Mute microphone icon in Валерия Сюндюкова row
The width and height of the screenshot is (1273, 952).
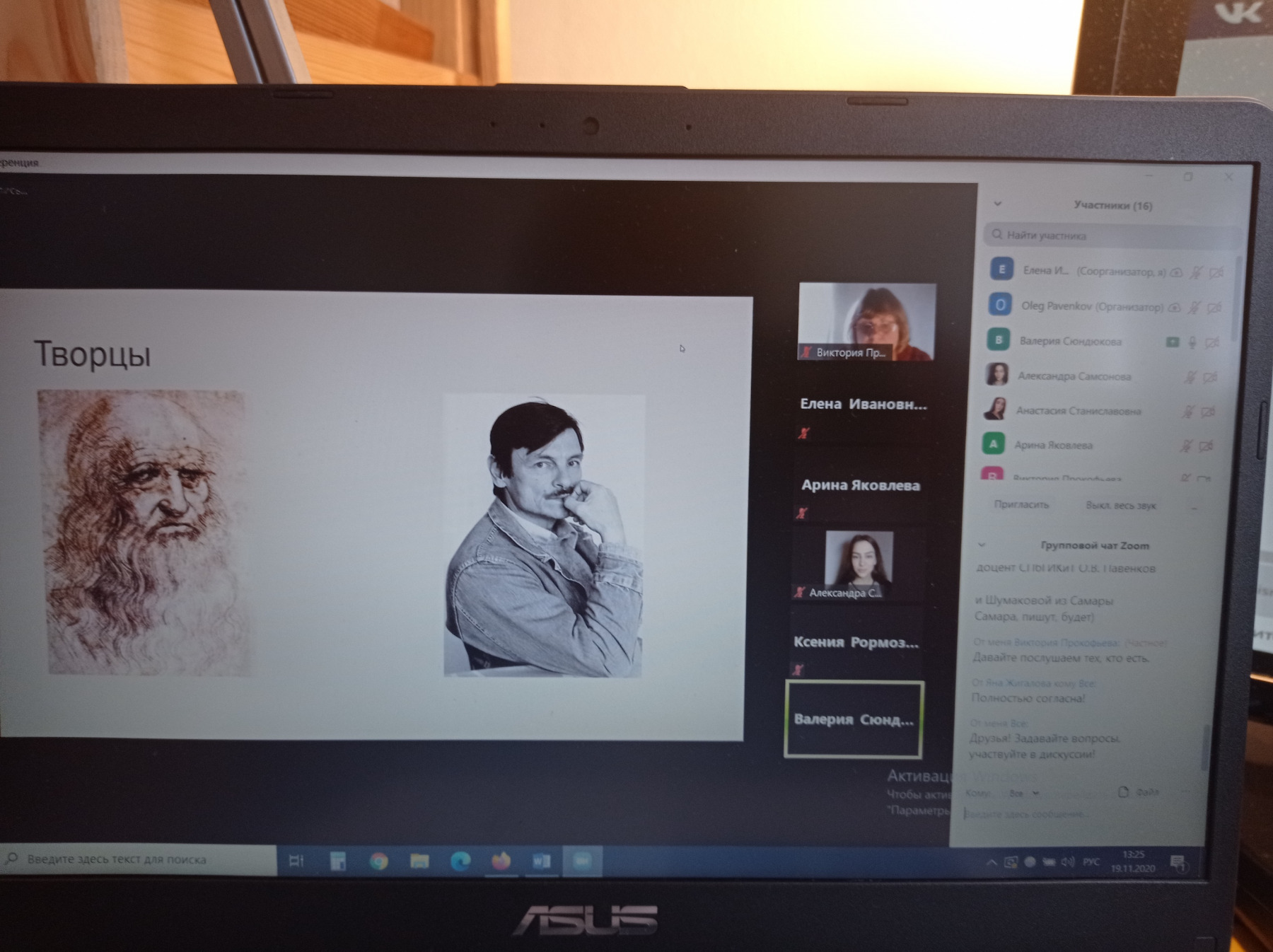pyautogui.click(x=1192, y=343)
